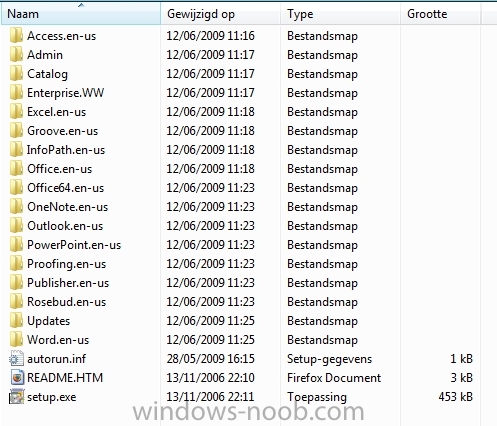Image resolution: width=497 pixels, height=426 pixels.
Task: Select the Enterprise.WW folder icon
Action: (16, 93)
